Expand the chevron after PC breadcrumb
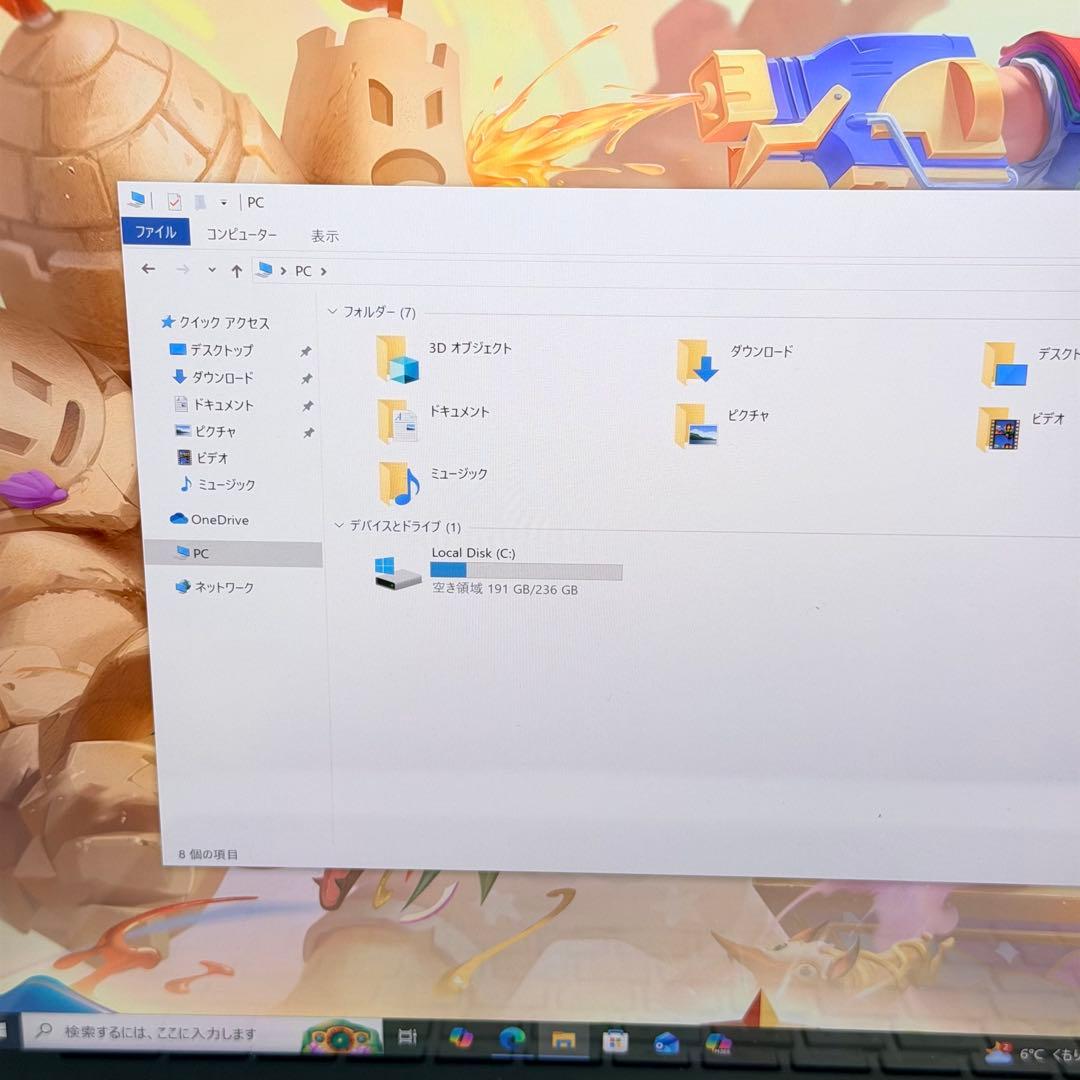The width and height of the screenshot is (1080, 1080). click(323, 272)
